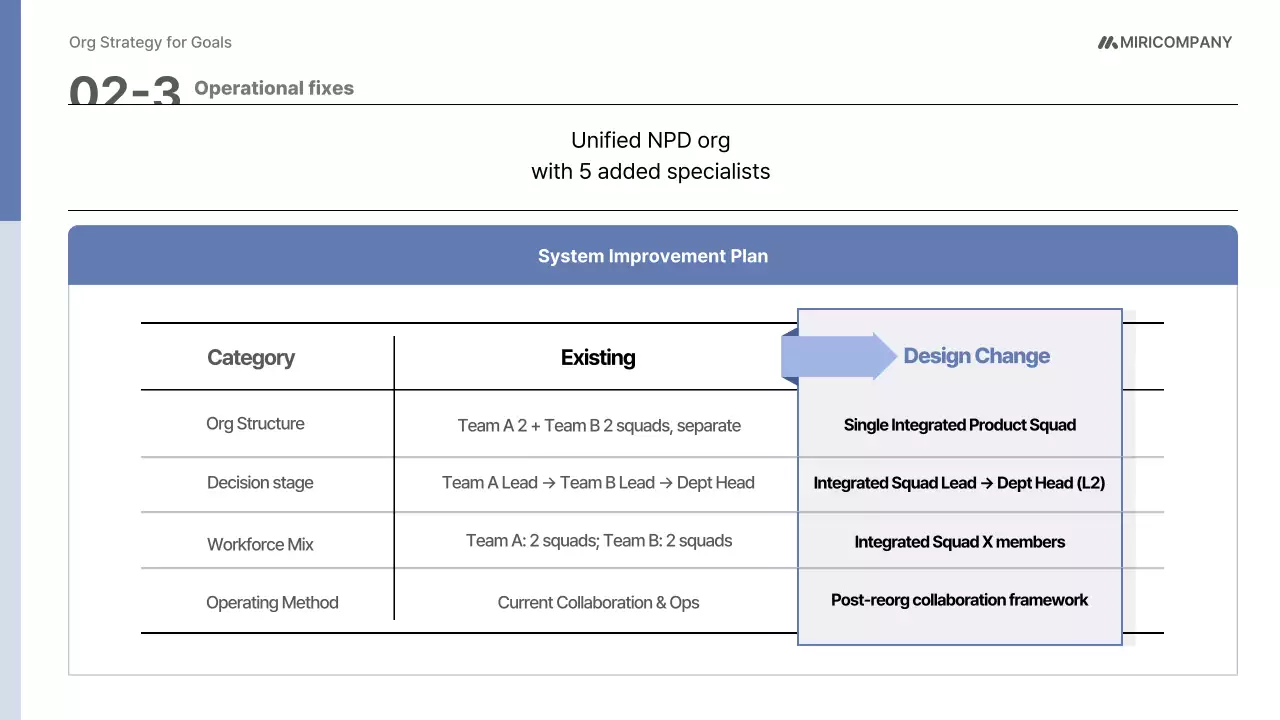This screenshot has width=1280, height=720.
Task: Select Integrated Squad Lead → Dept Head cell
Action: pos(959,483)
